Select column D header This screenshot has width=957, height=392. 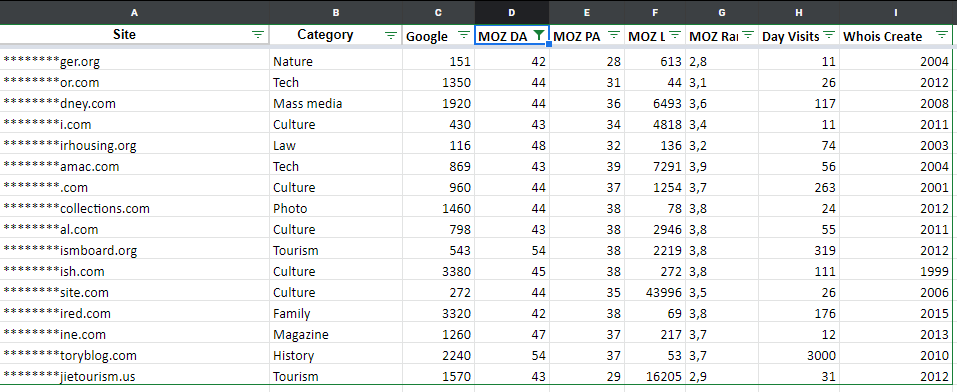click(x=511, y=12)
